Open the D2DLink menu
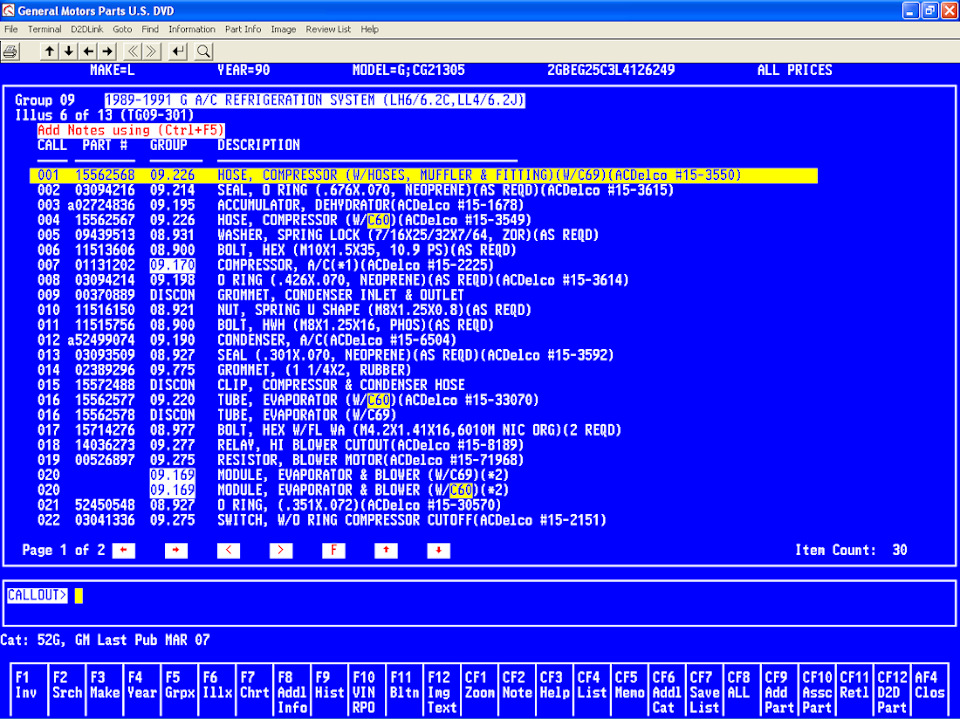Screen dimensions: 960x719 pyautogui.click(x=87, y=29)
